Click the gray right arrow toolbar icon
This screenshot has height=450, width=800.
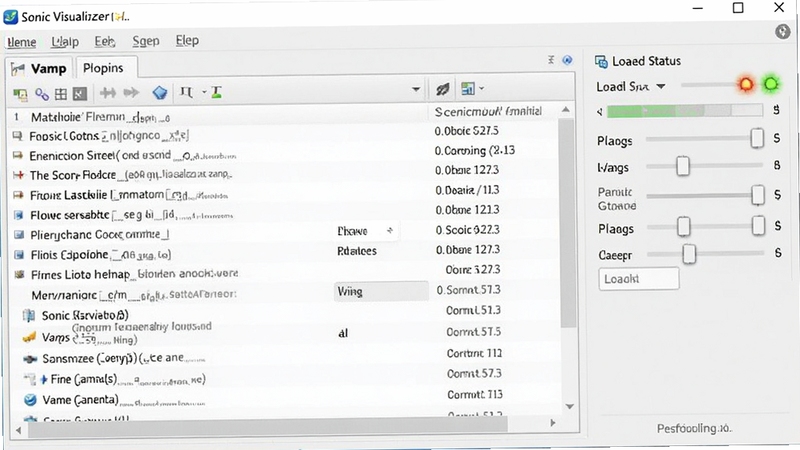pos(131,93)
